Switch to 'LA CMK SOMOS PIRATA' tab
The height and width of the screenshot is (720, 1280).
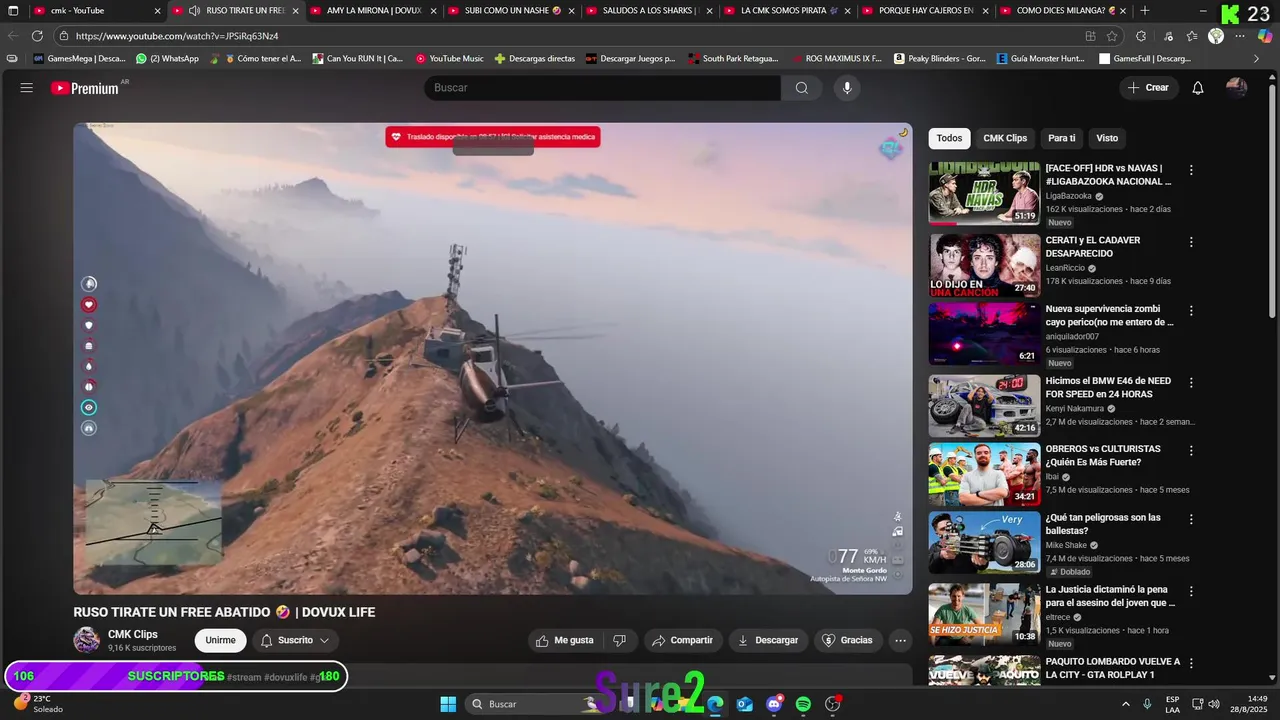tap(787, 11)
